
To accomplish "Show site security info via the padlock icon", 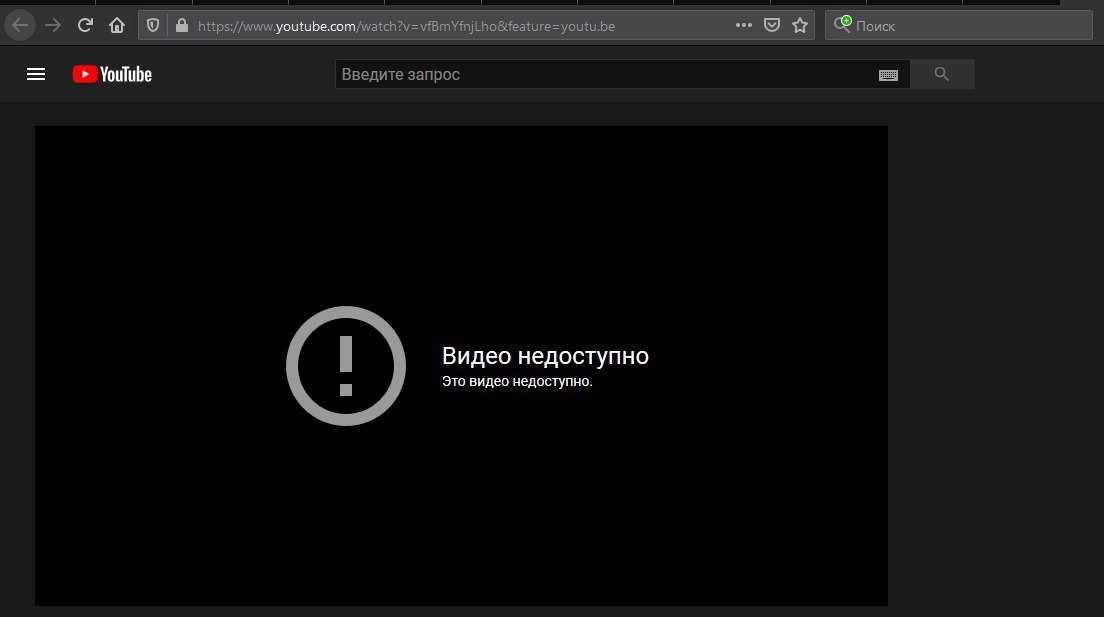I will point(182,26).
